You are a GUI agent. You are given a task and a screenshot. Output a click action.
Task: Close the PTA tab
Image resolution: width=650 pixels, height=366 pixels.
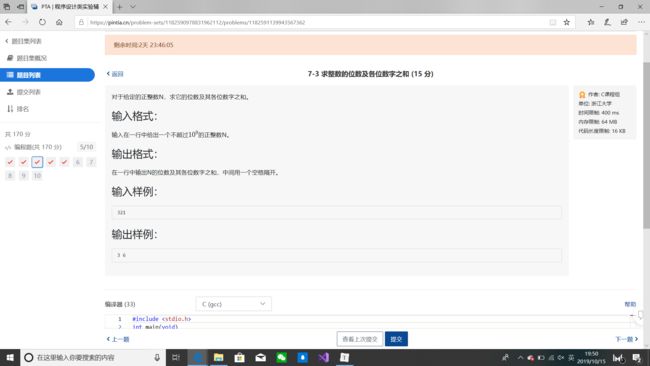click(x=105, y=7)
